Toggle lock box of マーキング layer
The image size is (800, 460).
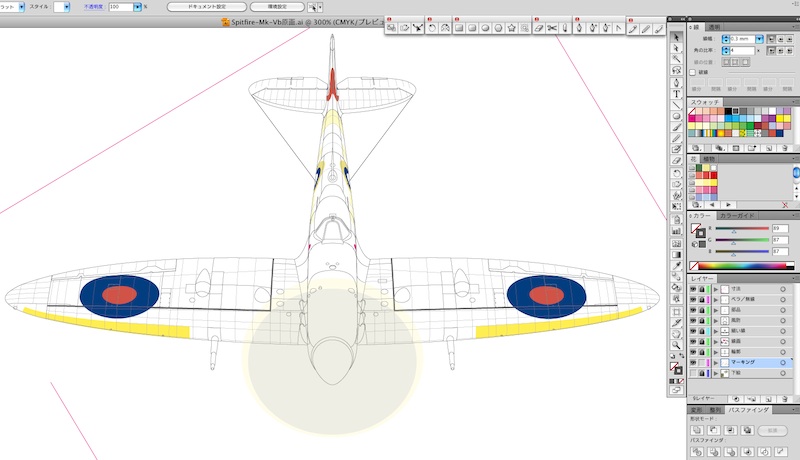[702, 363]
